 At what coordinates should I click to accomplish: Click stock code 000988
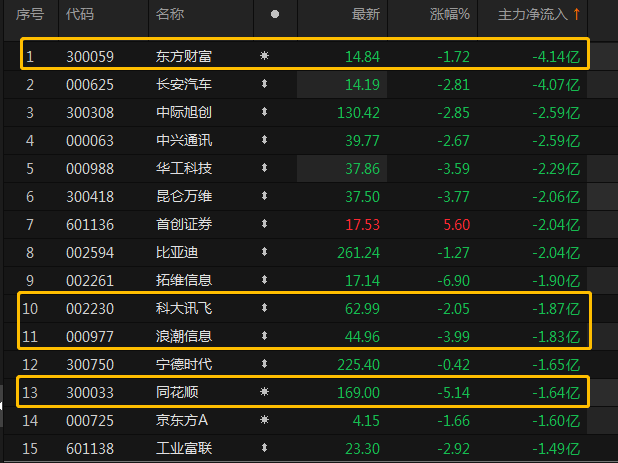(90, 169)
